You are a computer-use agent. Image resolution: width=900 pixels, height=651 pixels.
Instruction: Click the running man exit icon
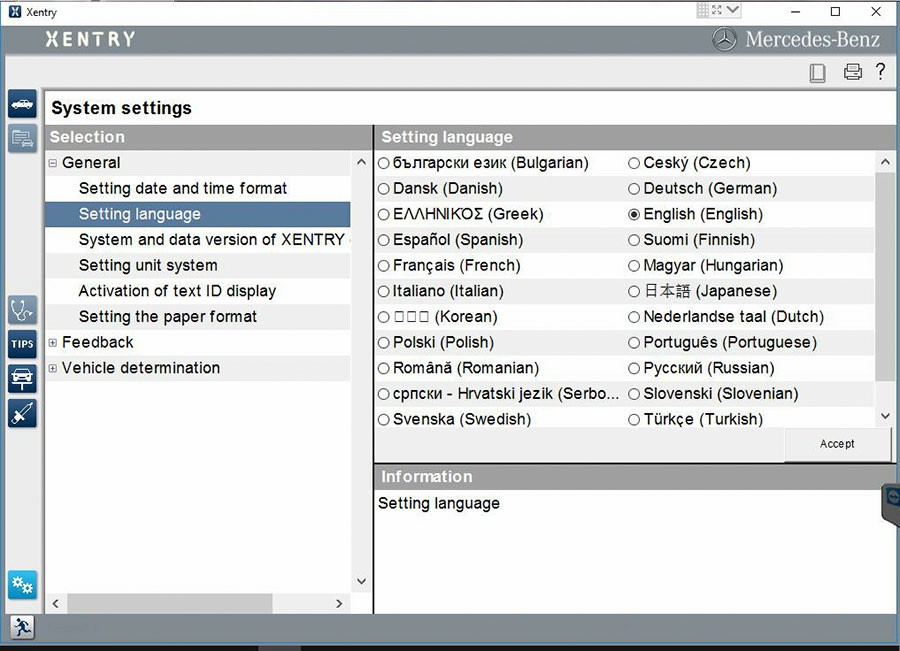click(22, 627)
